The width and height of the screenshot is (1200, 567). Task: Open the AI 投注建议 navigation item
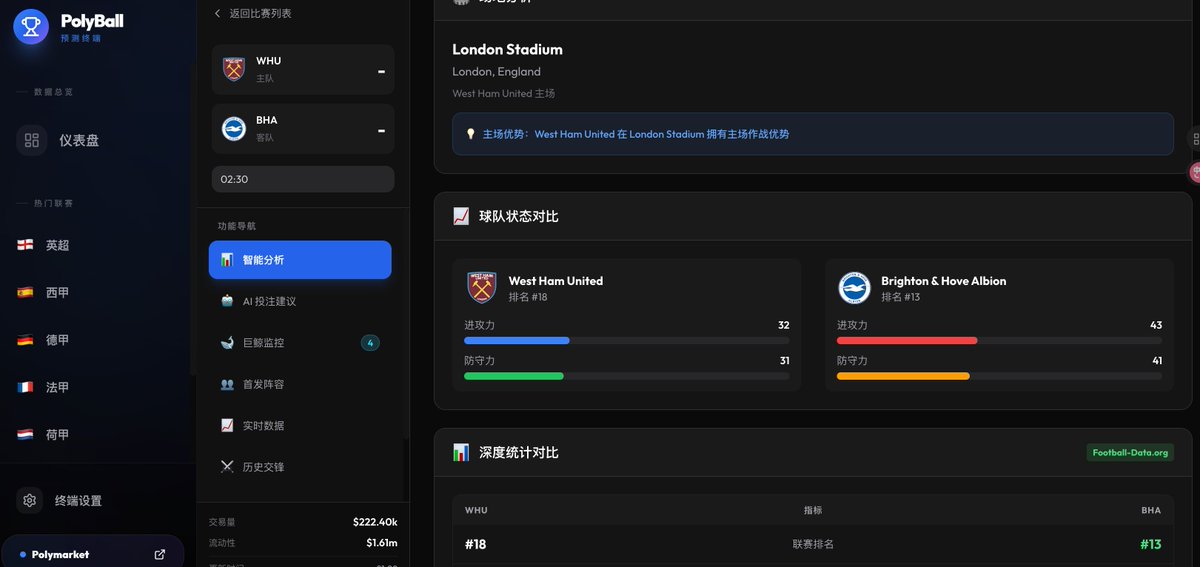(300, 301)
